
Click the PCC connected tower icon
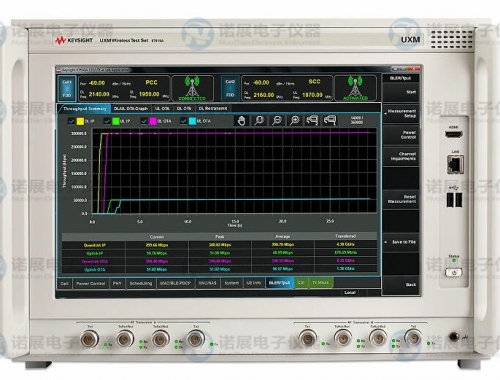click(x=192, y=88)
